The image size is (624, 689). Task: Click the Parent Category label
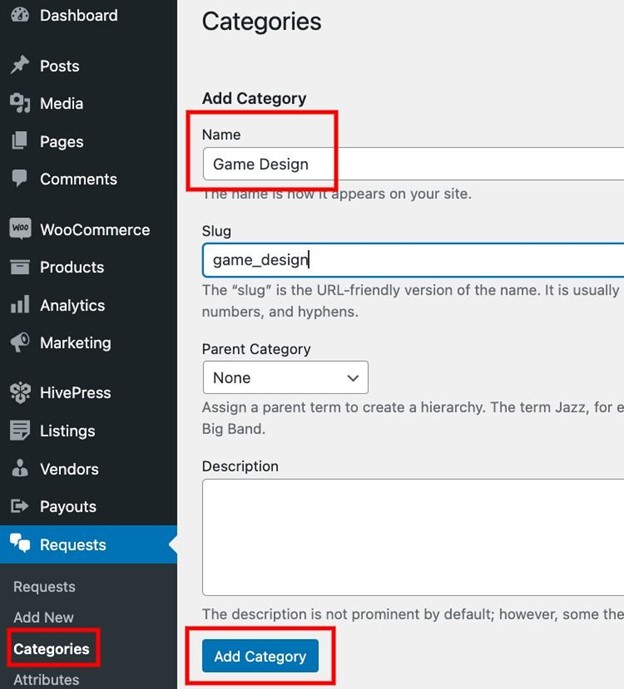256,349
